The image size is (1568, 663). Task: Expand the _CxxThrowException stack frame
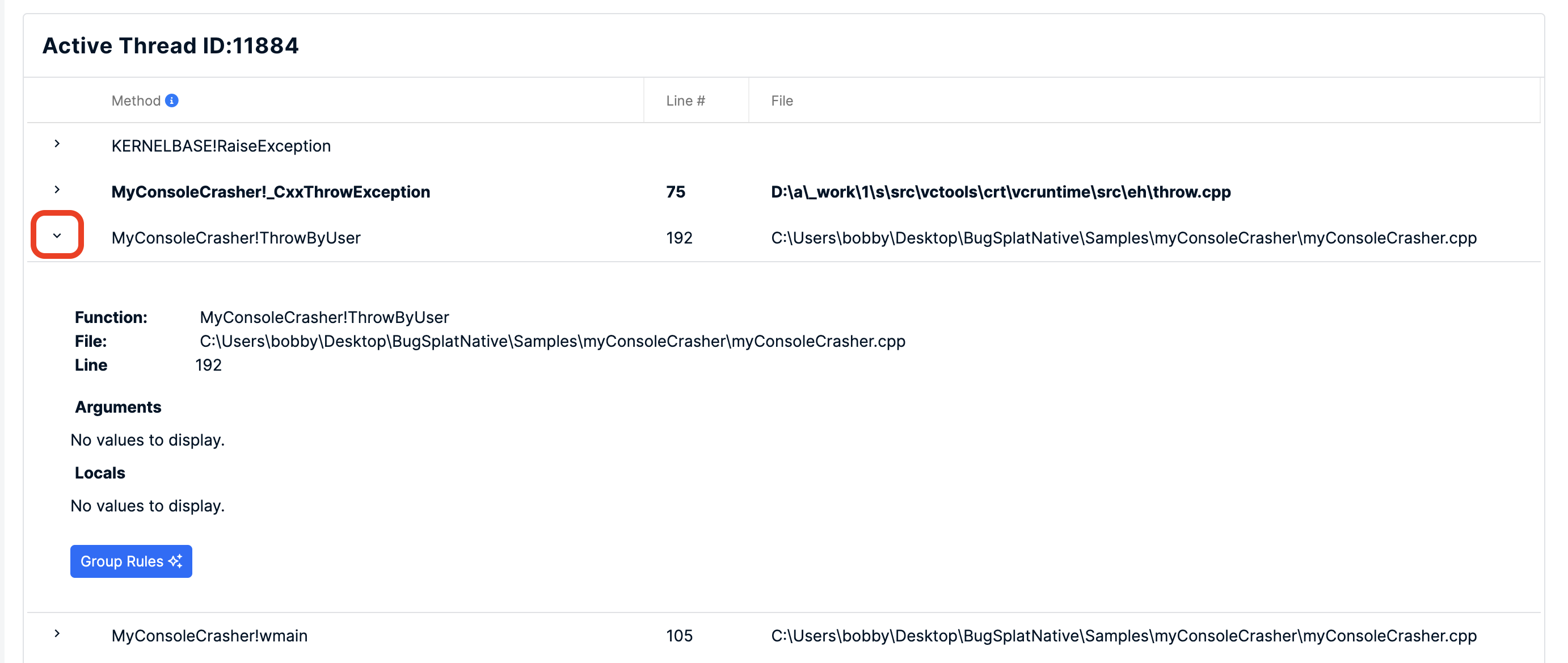coord(57,190)
